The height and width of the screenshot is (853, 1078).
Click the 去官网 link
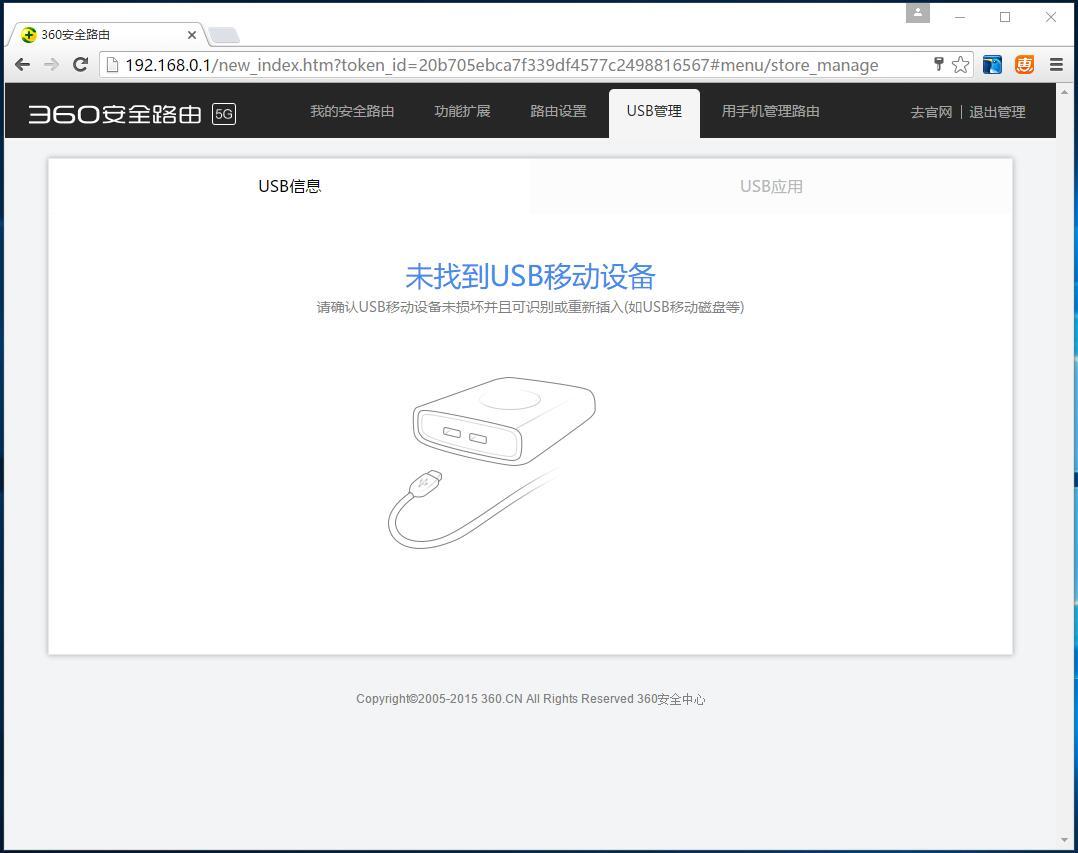pyautogui.click(x=930, y=112)
